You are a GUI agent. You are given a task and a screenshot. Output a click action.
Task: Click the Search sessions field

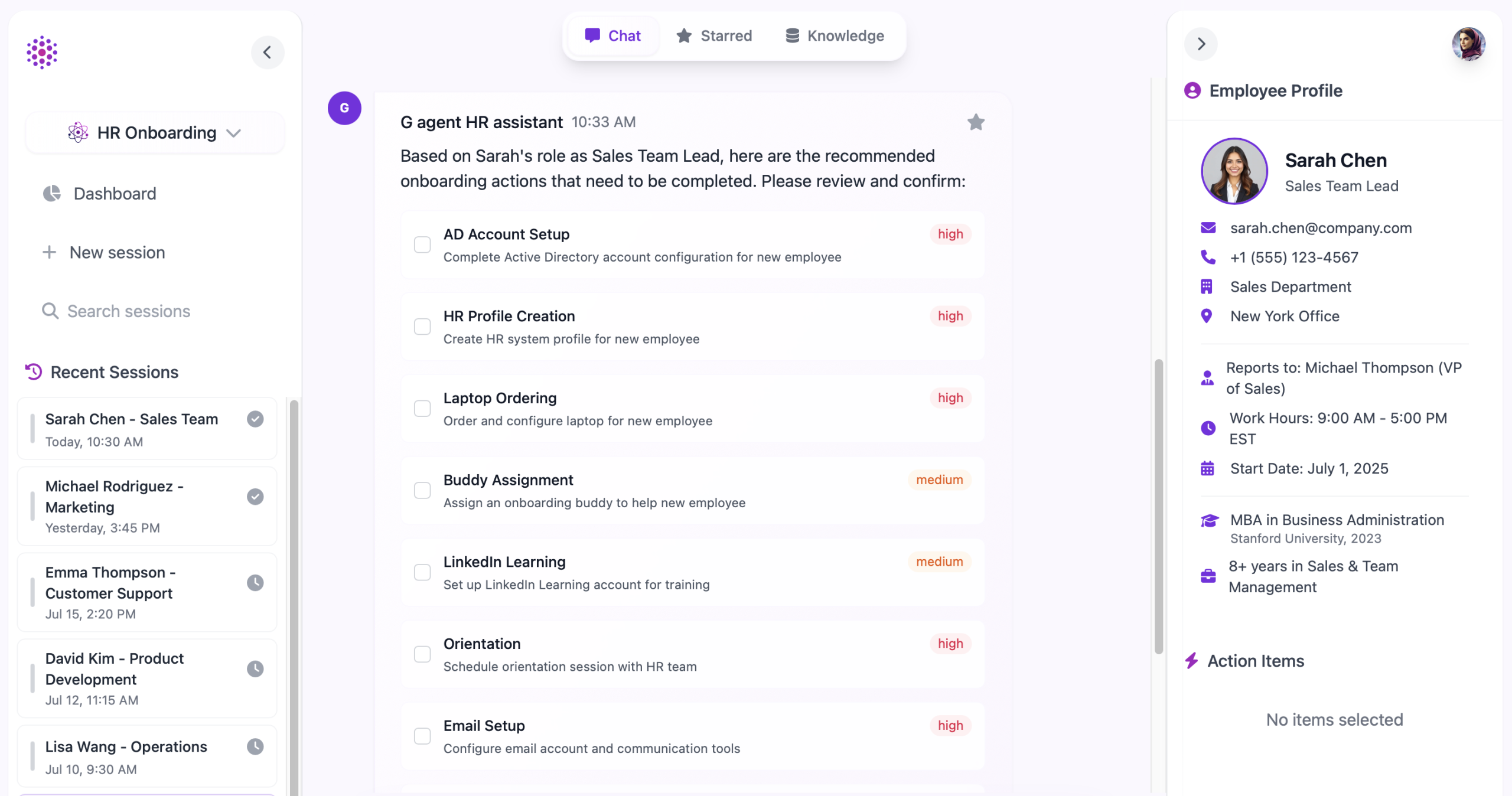click(x=129, y=311)
